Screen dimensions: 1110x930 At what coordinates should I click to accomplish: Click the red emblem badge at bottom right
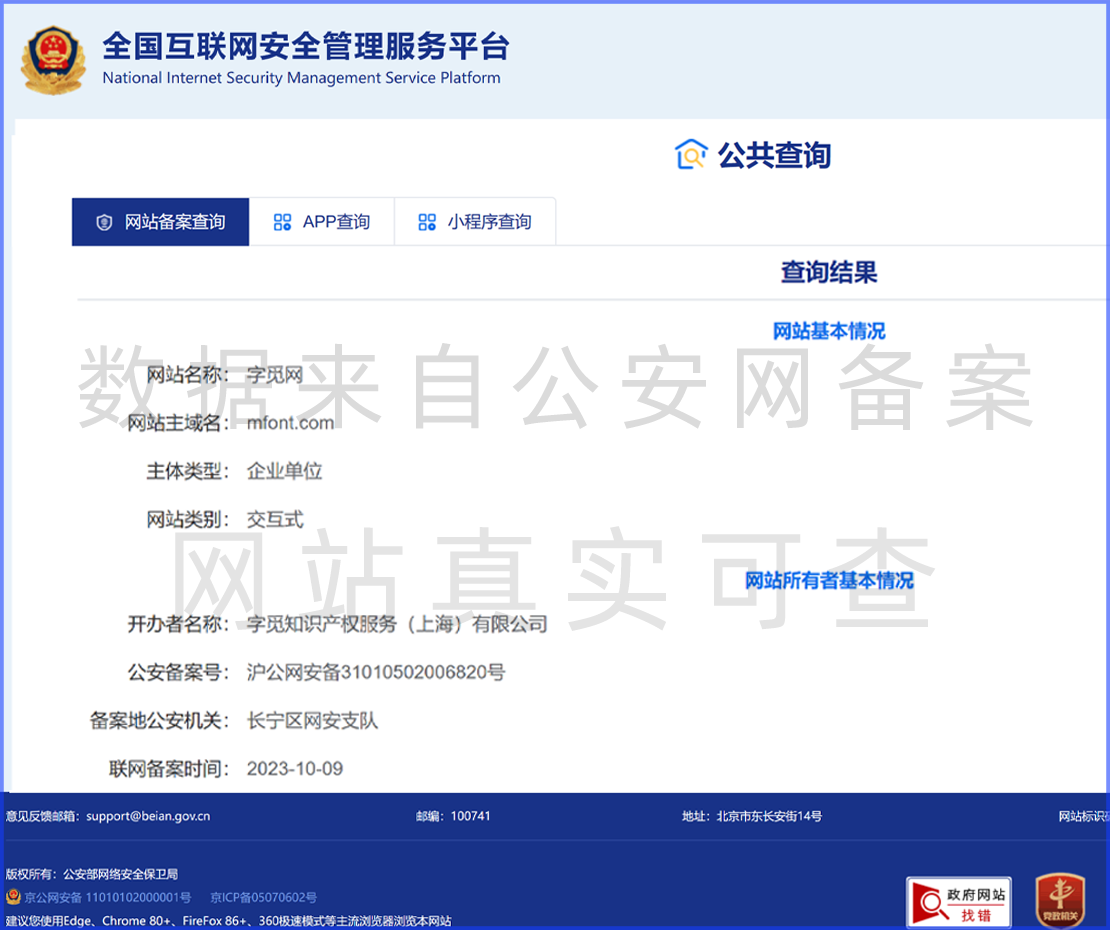(1059, 899)
